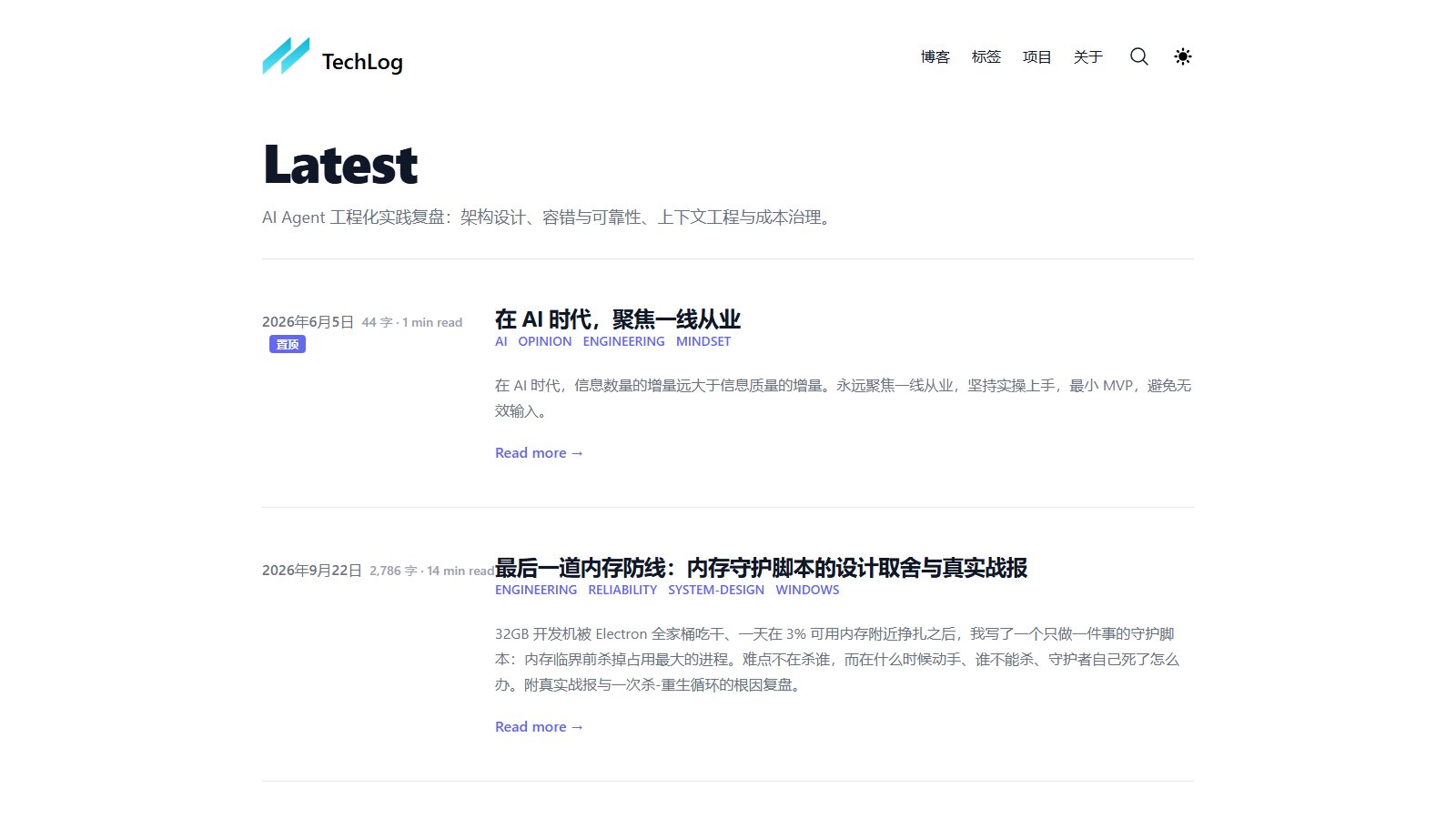Click the date 2026年6月5日

point(308,322)
